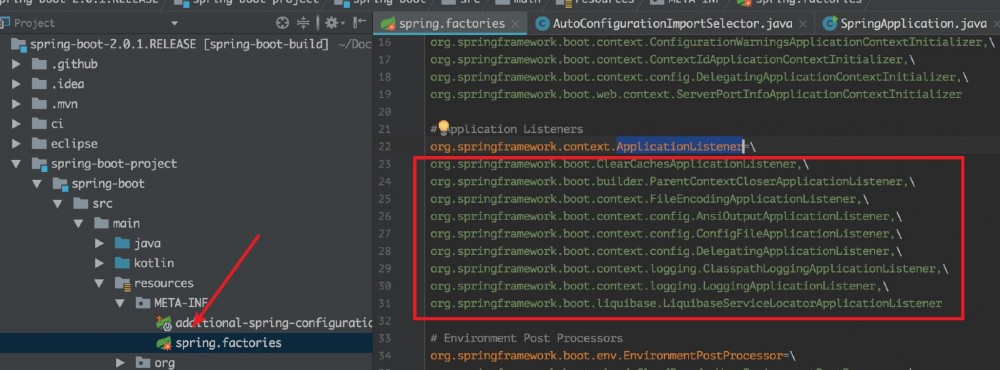Click the scroll-from-source target icon
The image size is (1000, 370).
pyautogui.click(x=283, y=24)
